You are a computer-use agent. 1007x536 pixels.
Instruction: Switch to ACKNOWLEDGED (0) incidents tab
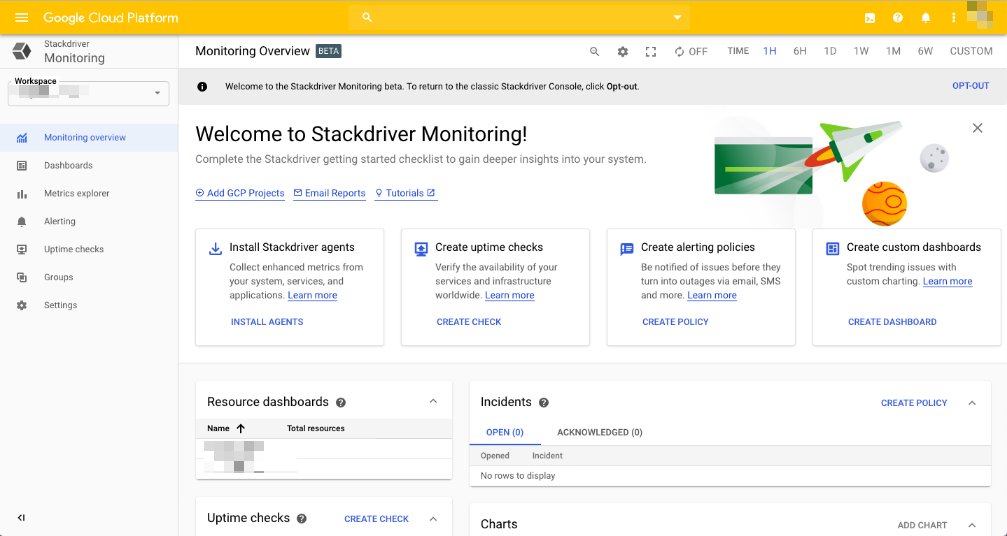click(x=600, y=432)
